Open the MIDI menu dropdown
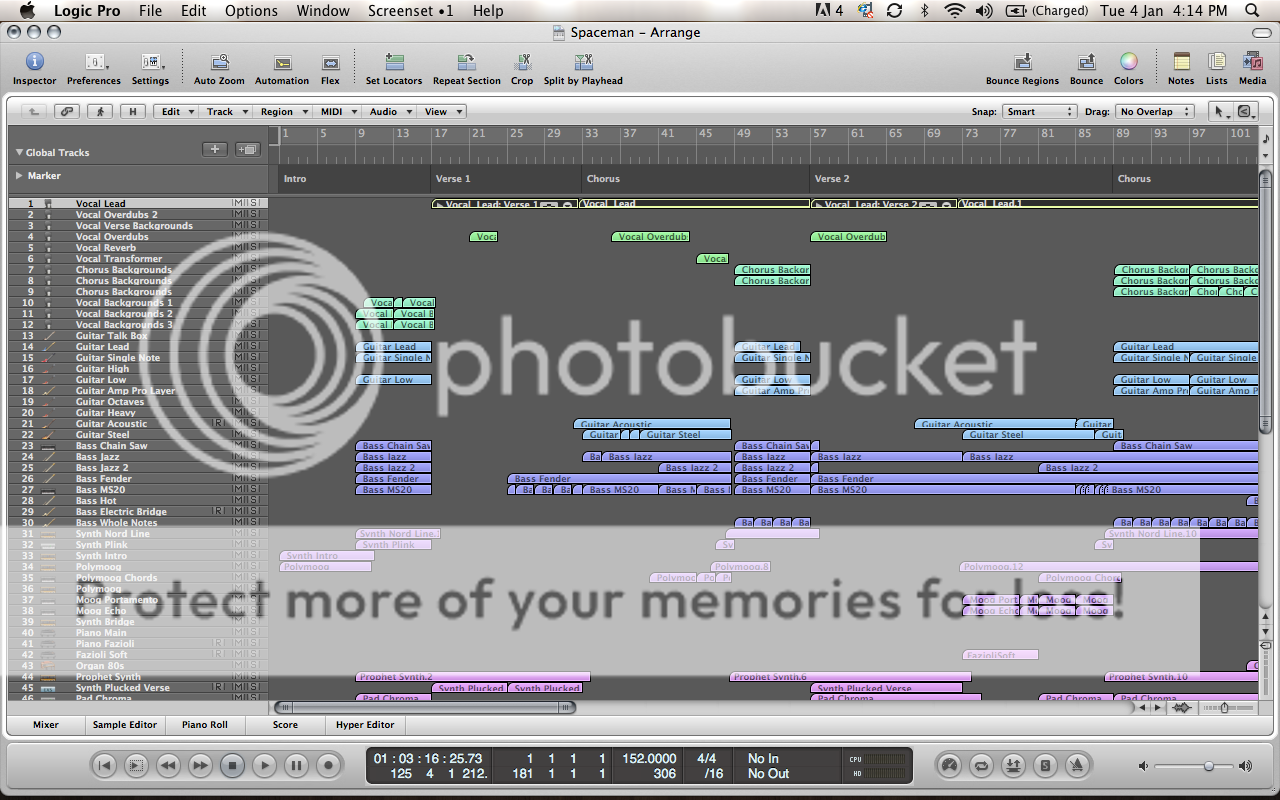 point(337,112)
